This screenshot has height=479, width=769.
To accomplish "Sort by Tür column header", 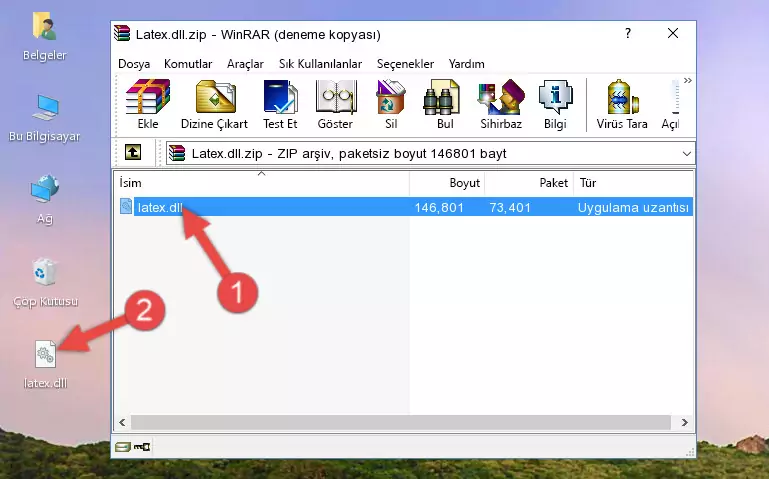I will point(633,183).
